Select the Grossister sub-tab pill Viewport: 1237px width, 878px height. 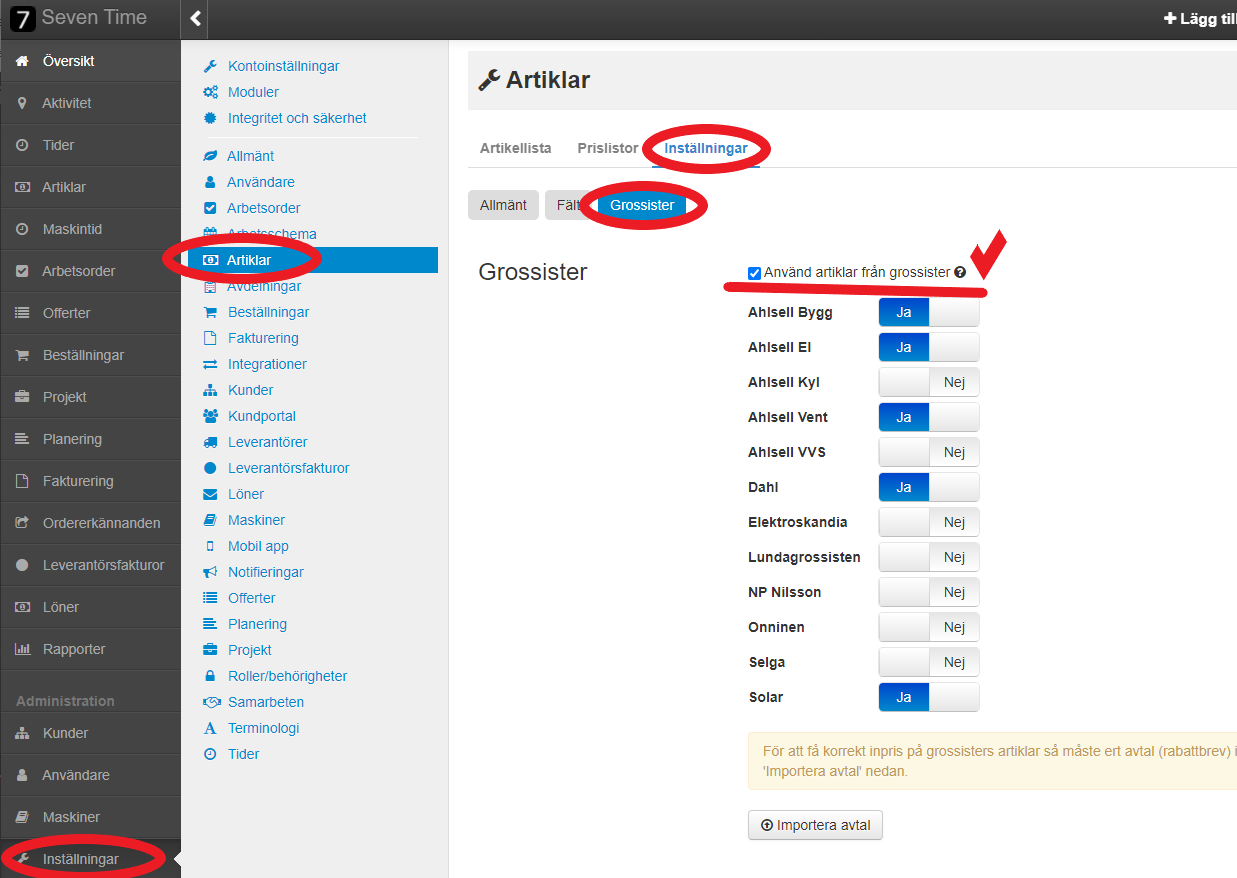[642, 205]
